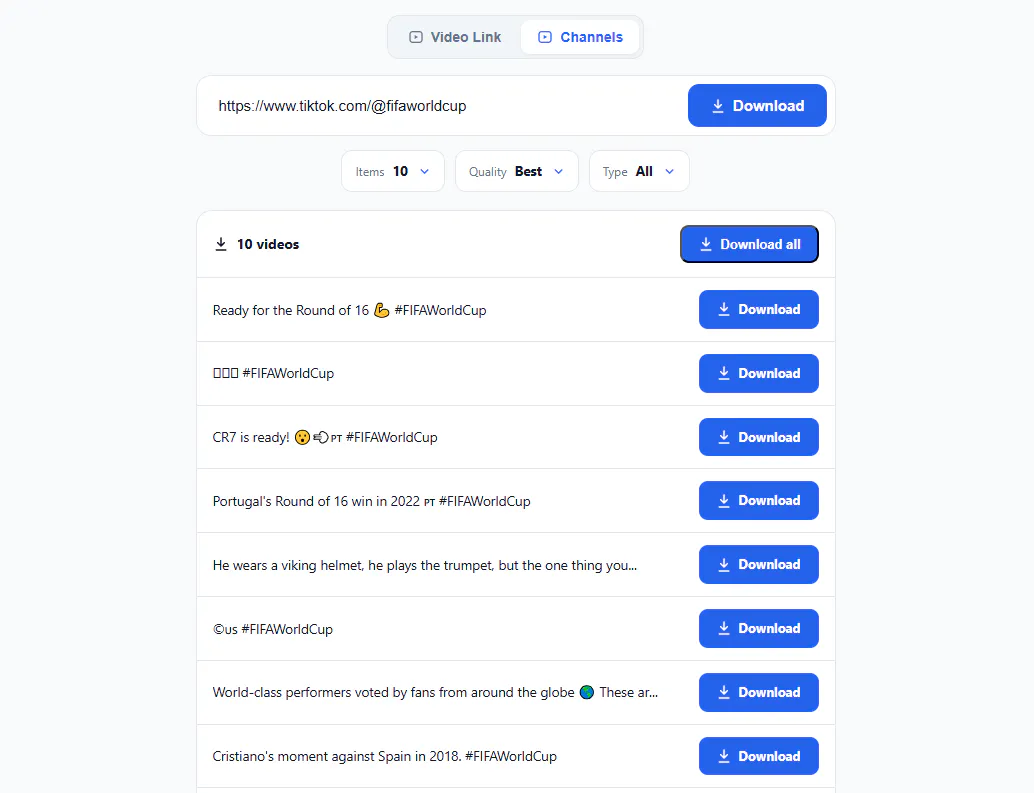Click the TikTok channel URL input field
This screenshot has width=1034, height=793.
point(442,105)
